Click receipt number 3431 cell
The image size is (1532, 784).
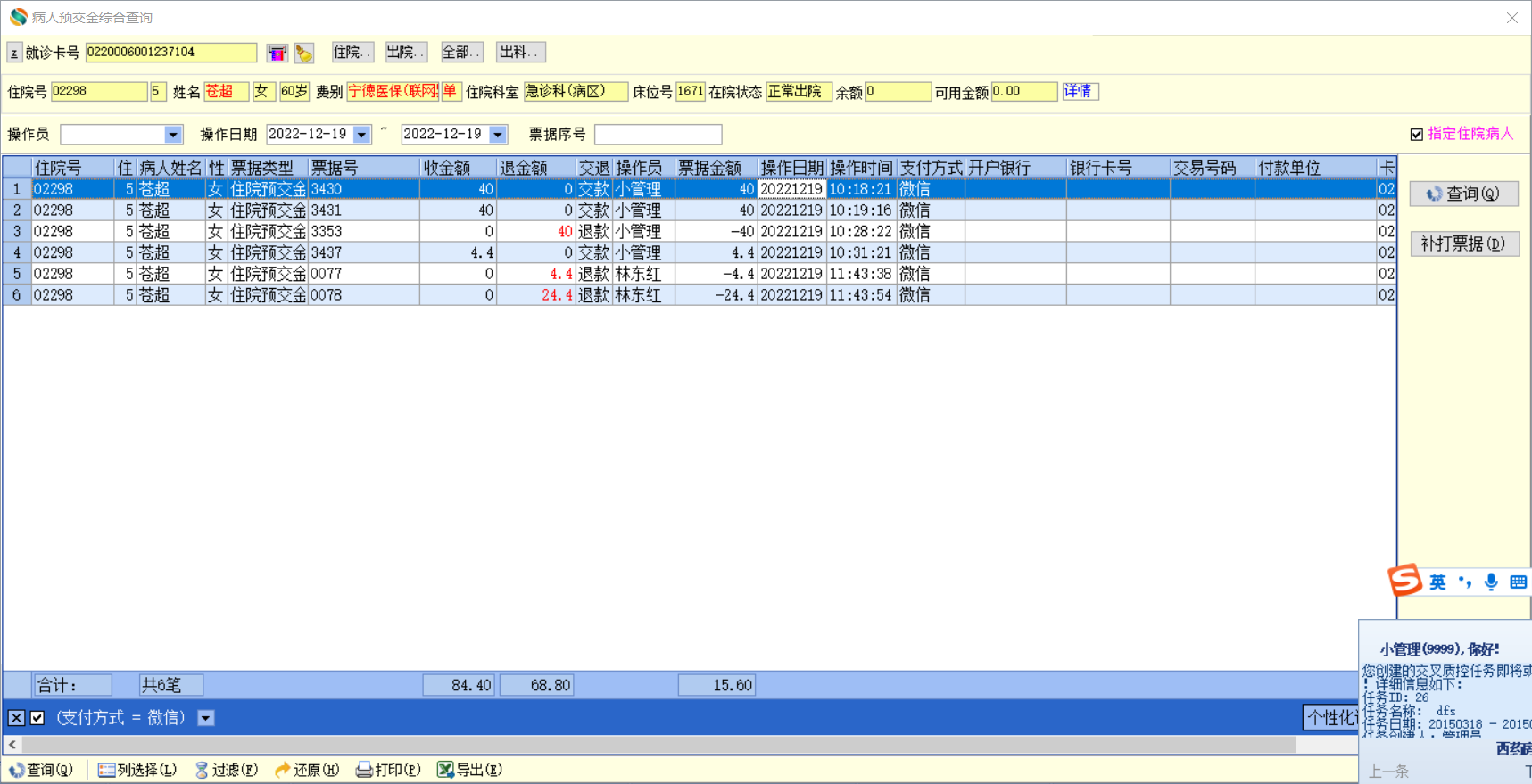(363, 210)
